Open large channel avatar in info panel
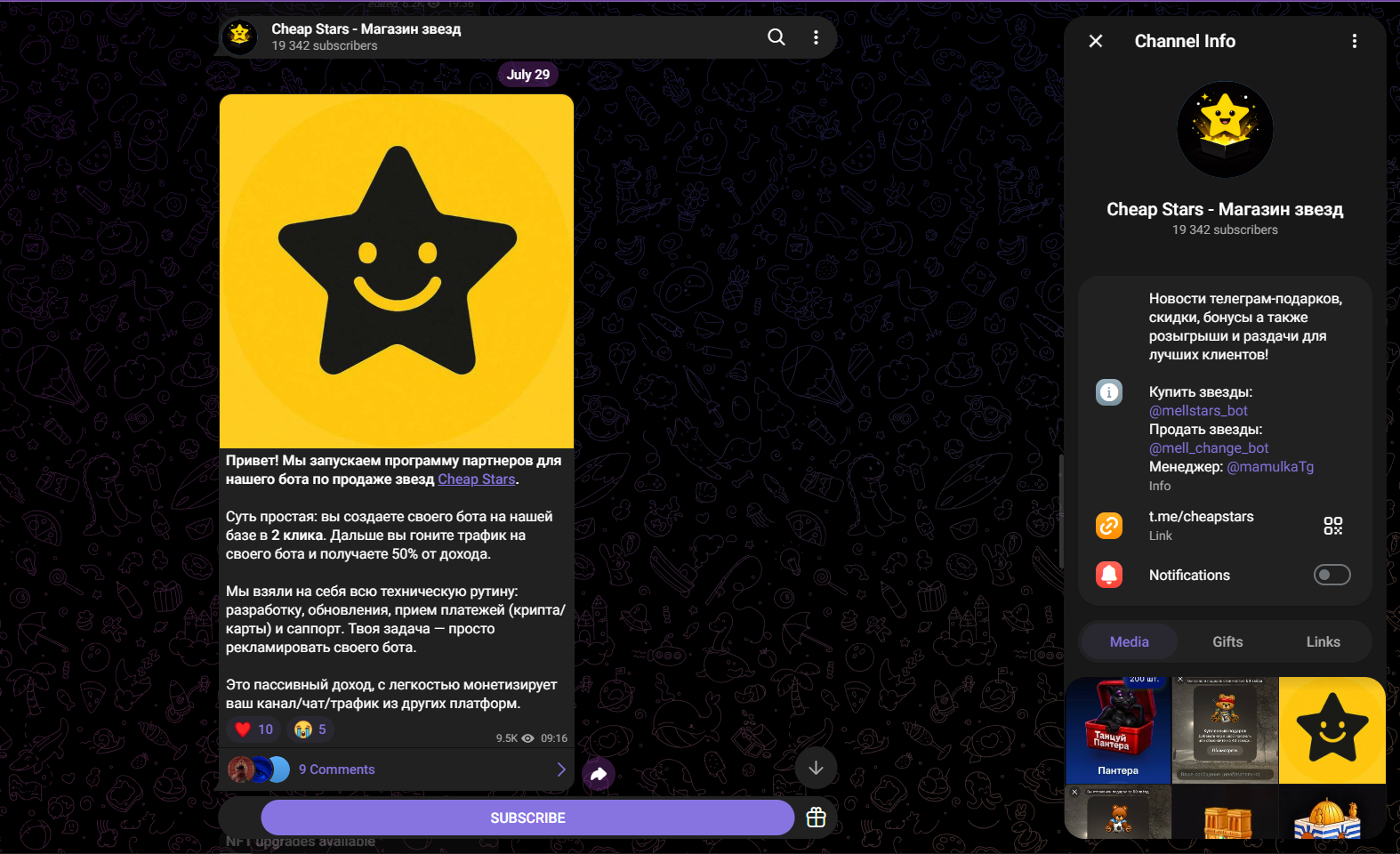The image size is (1400, 854). [x=1225, y=130]
